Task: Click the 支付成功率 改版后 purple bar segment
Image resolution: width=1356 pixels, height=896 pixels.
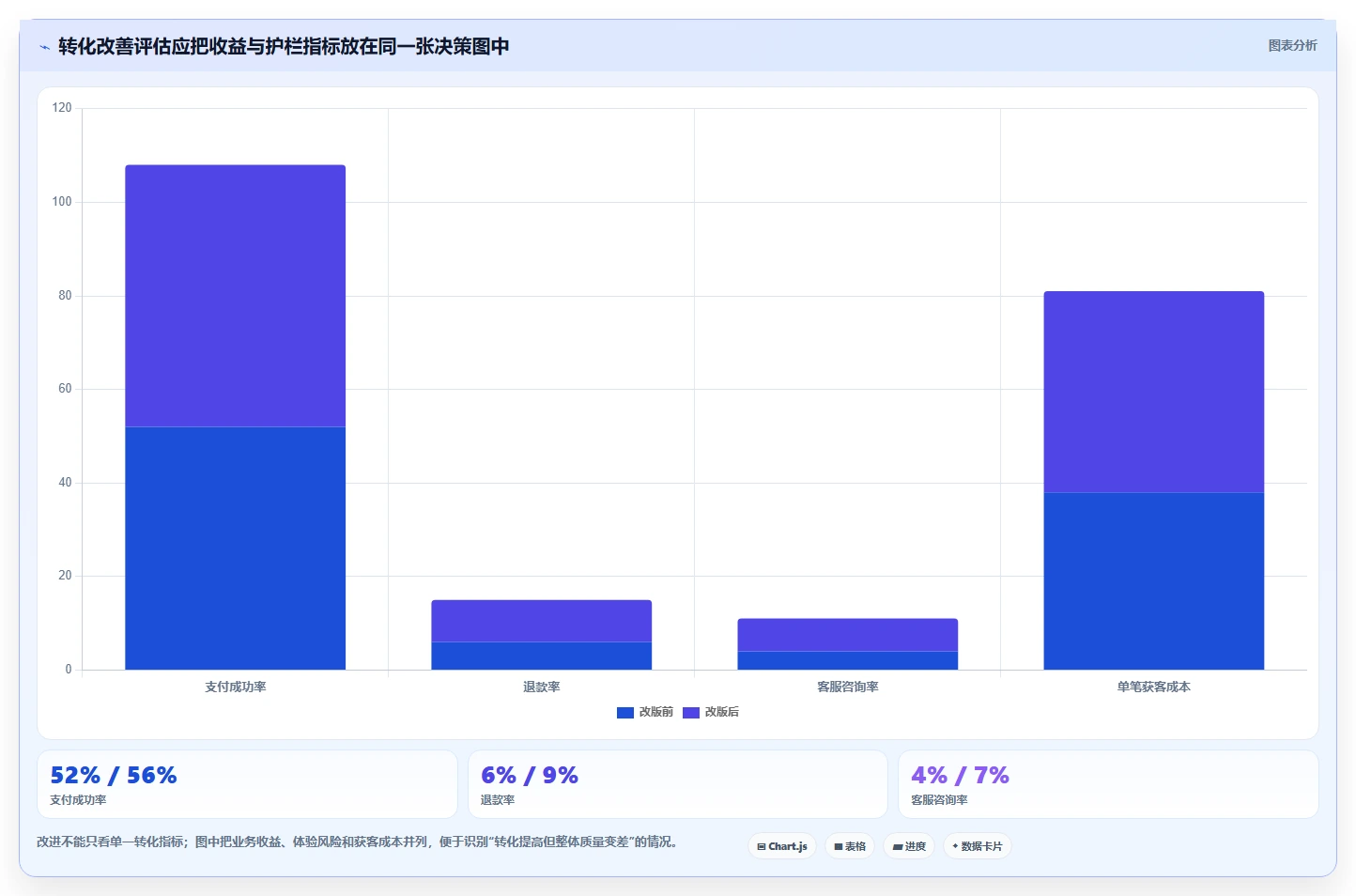Action: [x=236, y=296]
